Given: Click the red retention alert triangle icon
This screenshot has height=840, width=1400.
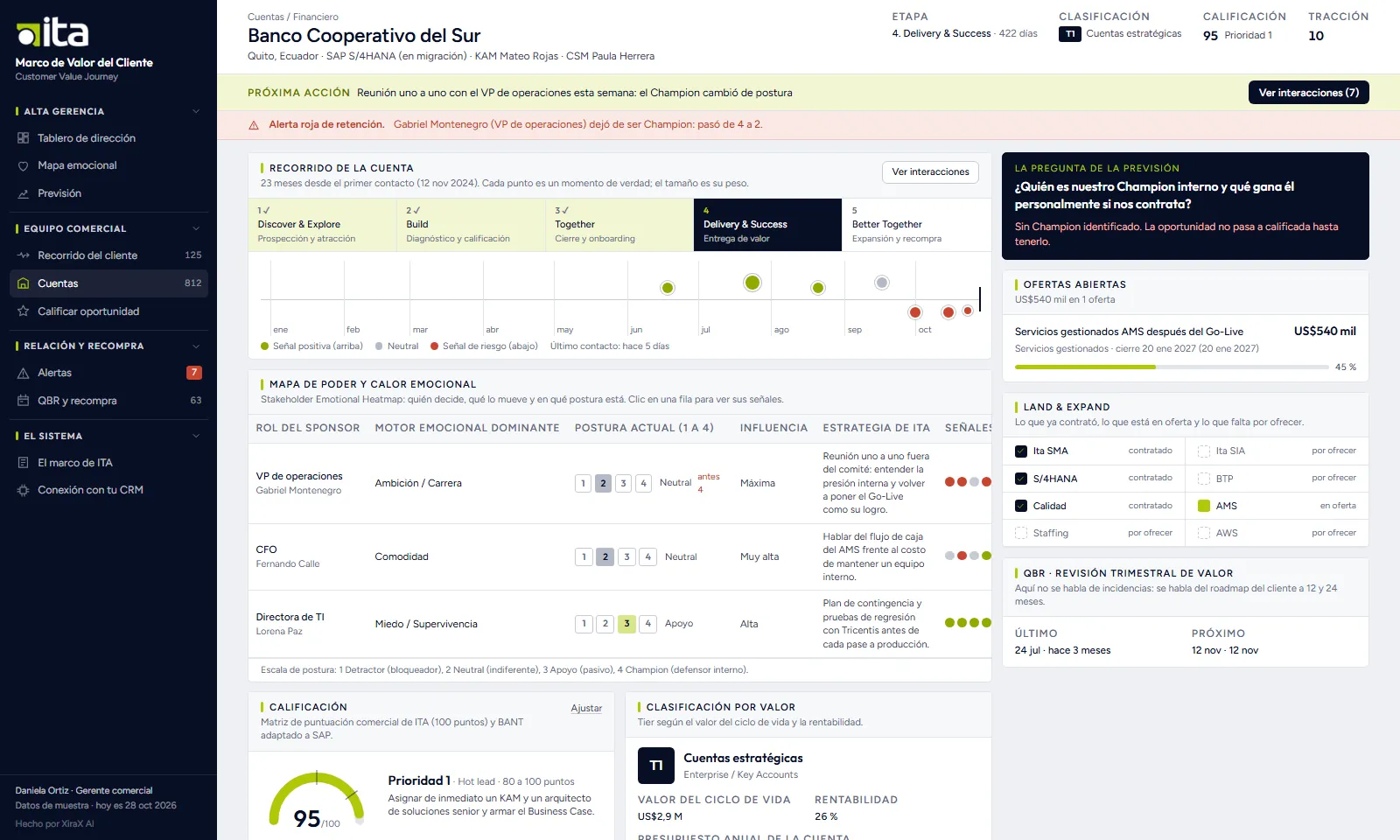Looking at the screenshot, I should click(x=254, y=125).
